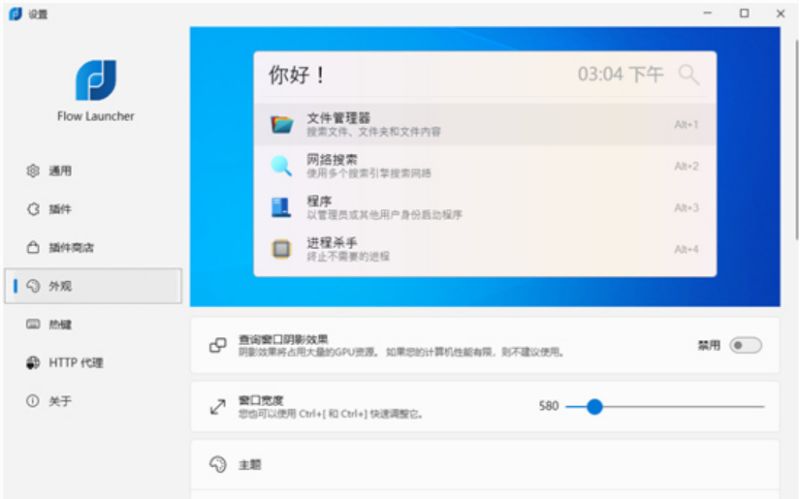Enable the 查询窗口阴影效果 toggle switch

pos(745,345)
